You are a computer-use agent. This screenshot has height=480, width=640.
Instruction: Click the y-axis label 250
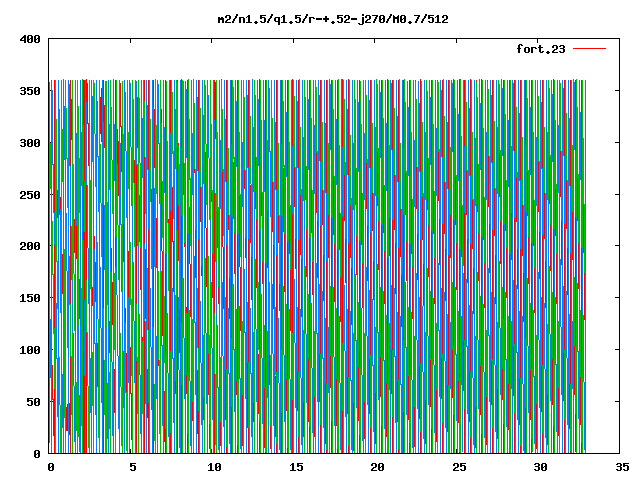click(30, 195)
